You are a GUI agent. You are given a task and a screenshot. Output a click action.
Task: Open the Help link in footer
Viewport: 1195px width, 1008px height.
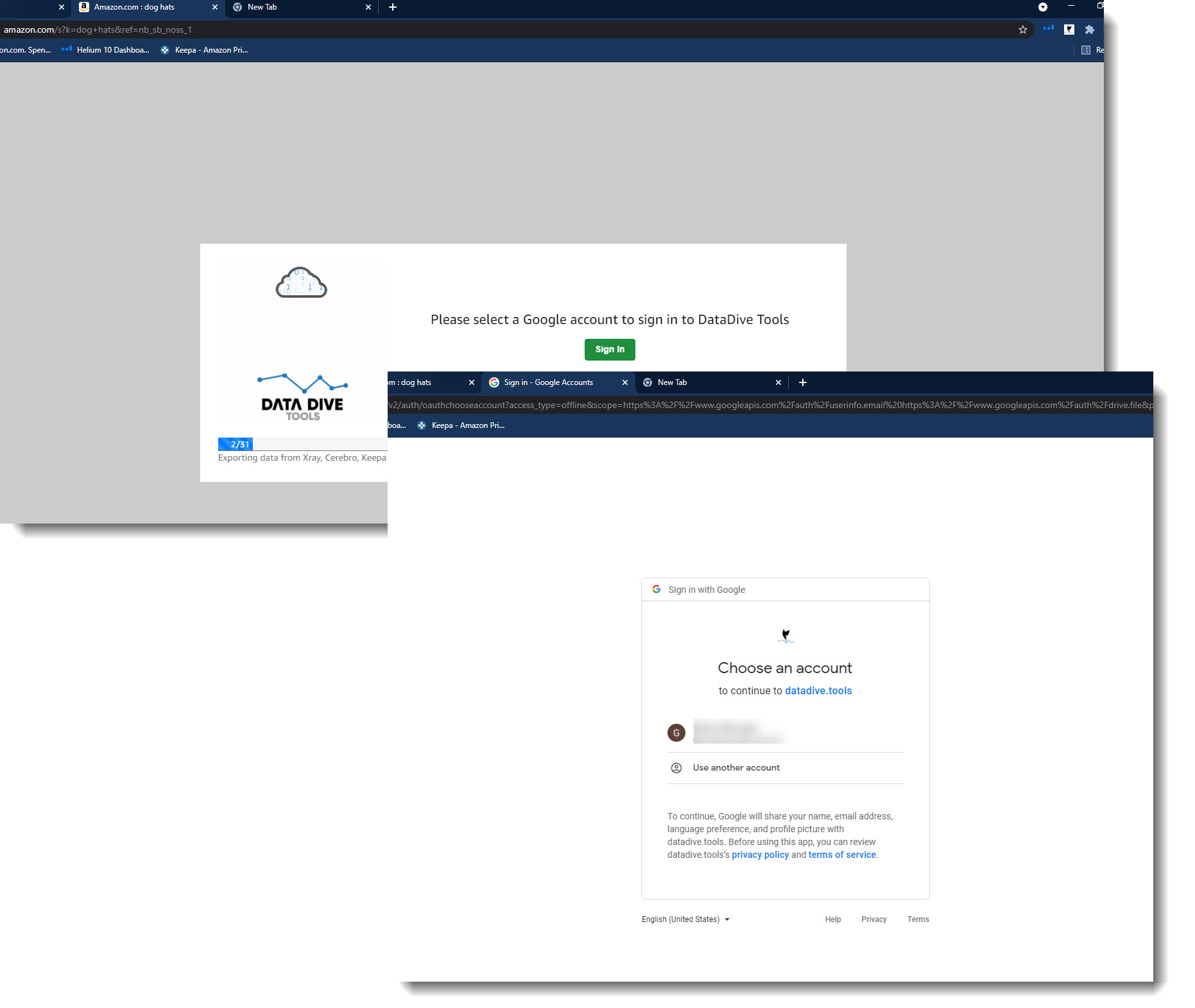pos(833,919)
